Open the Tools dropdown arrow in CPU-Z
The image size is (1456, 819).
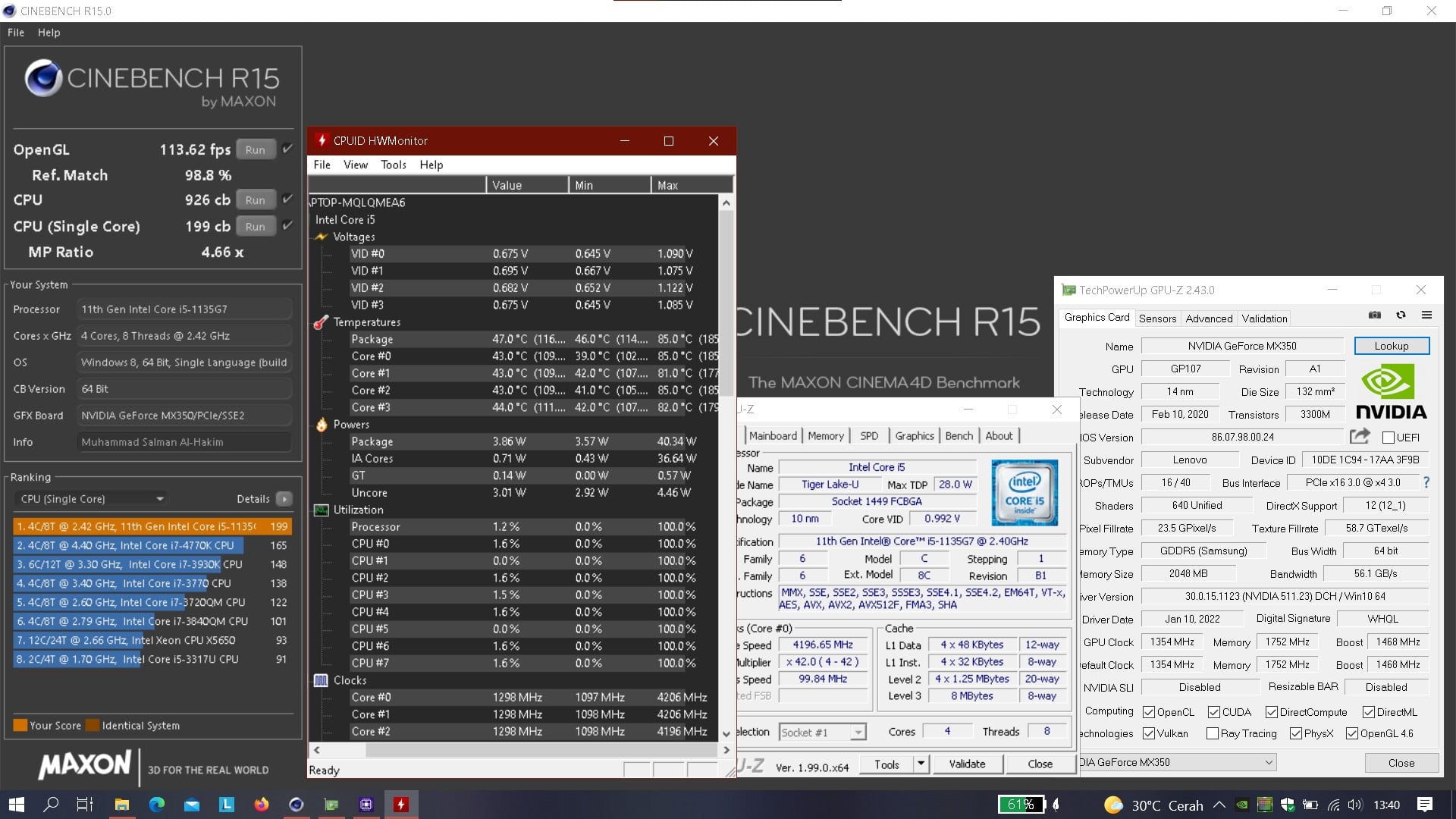[921, 764]
